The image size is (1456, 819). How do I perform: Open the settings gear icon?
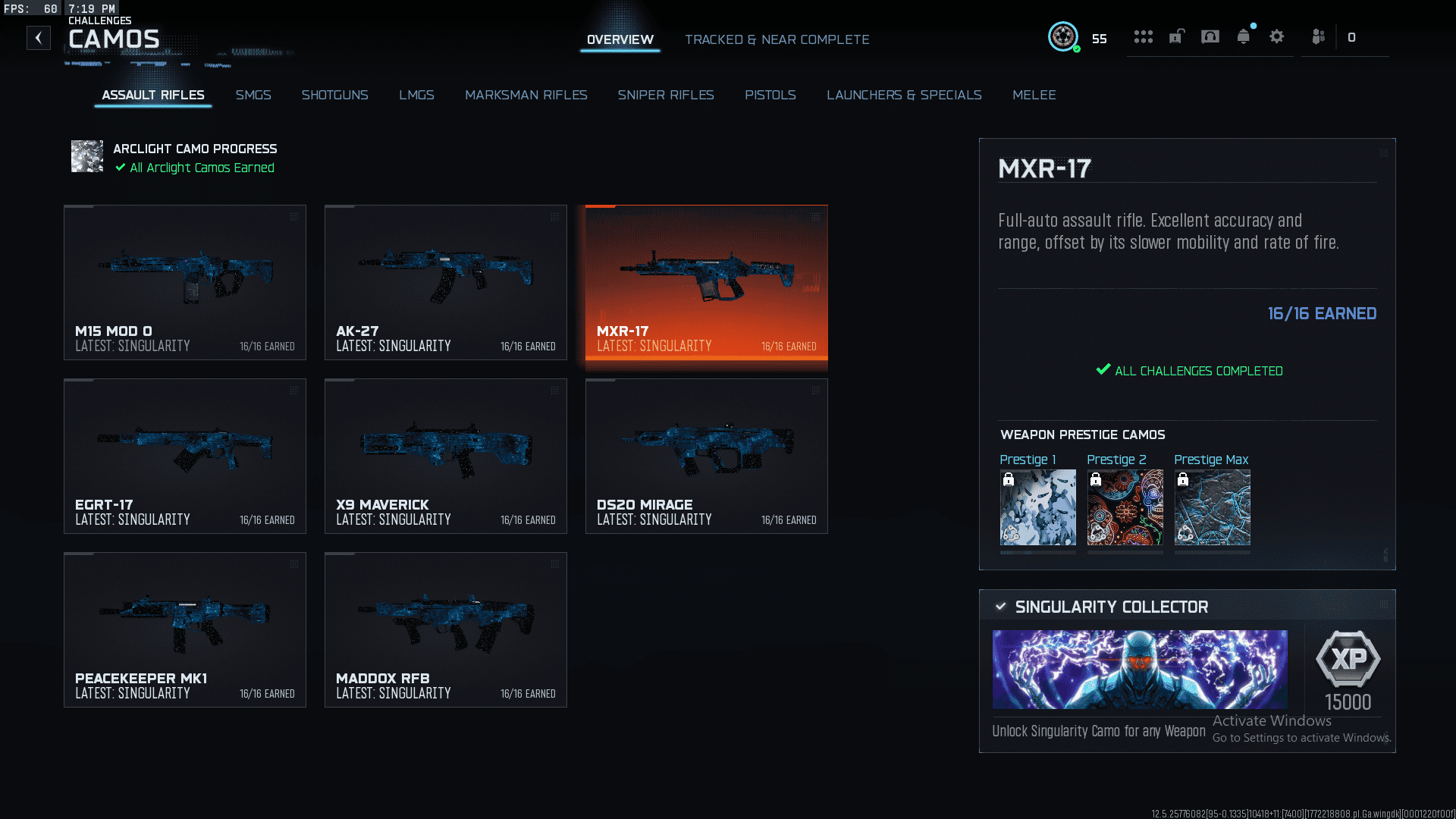pos(1277,36)
